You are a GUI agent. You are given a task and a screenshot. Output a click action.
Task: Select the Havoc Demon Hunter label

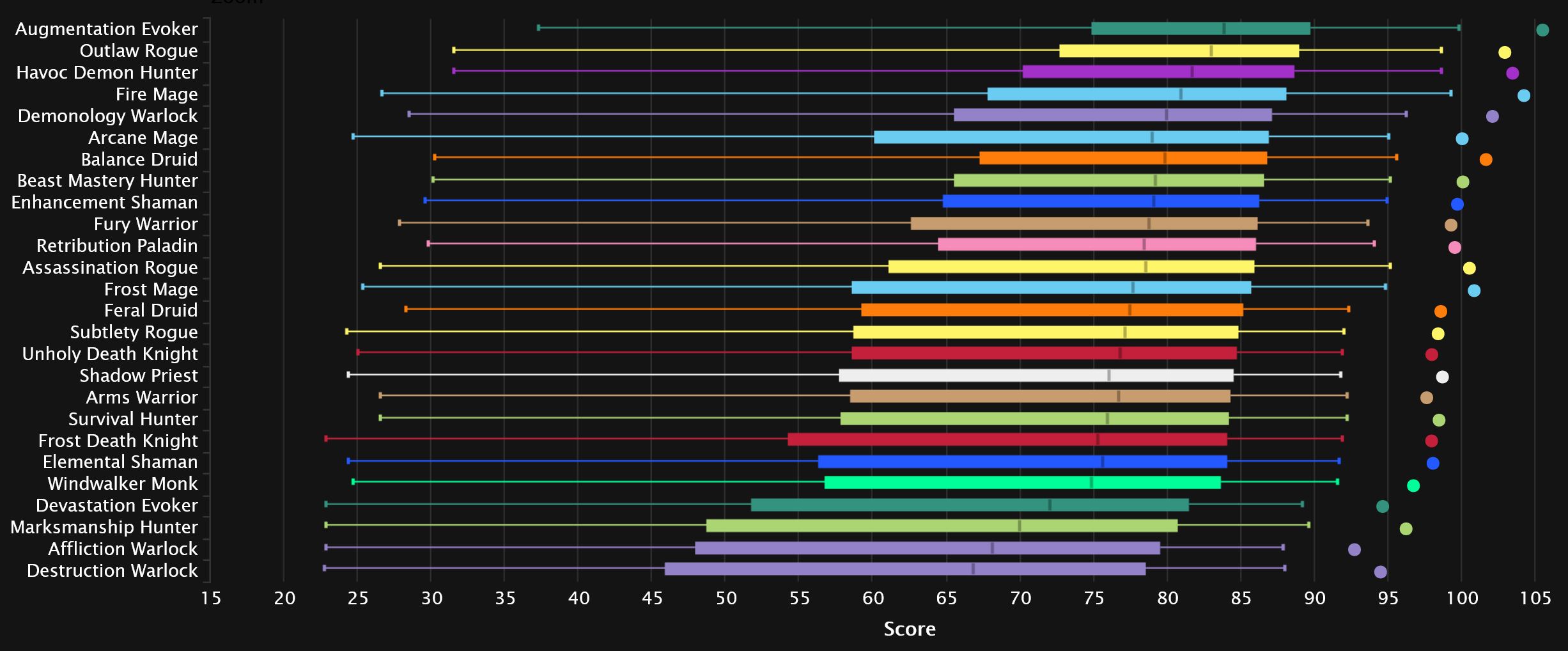tap(107, 73)
